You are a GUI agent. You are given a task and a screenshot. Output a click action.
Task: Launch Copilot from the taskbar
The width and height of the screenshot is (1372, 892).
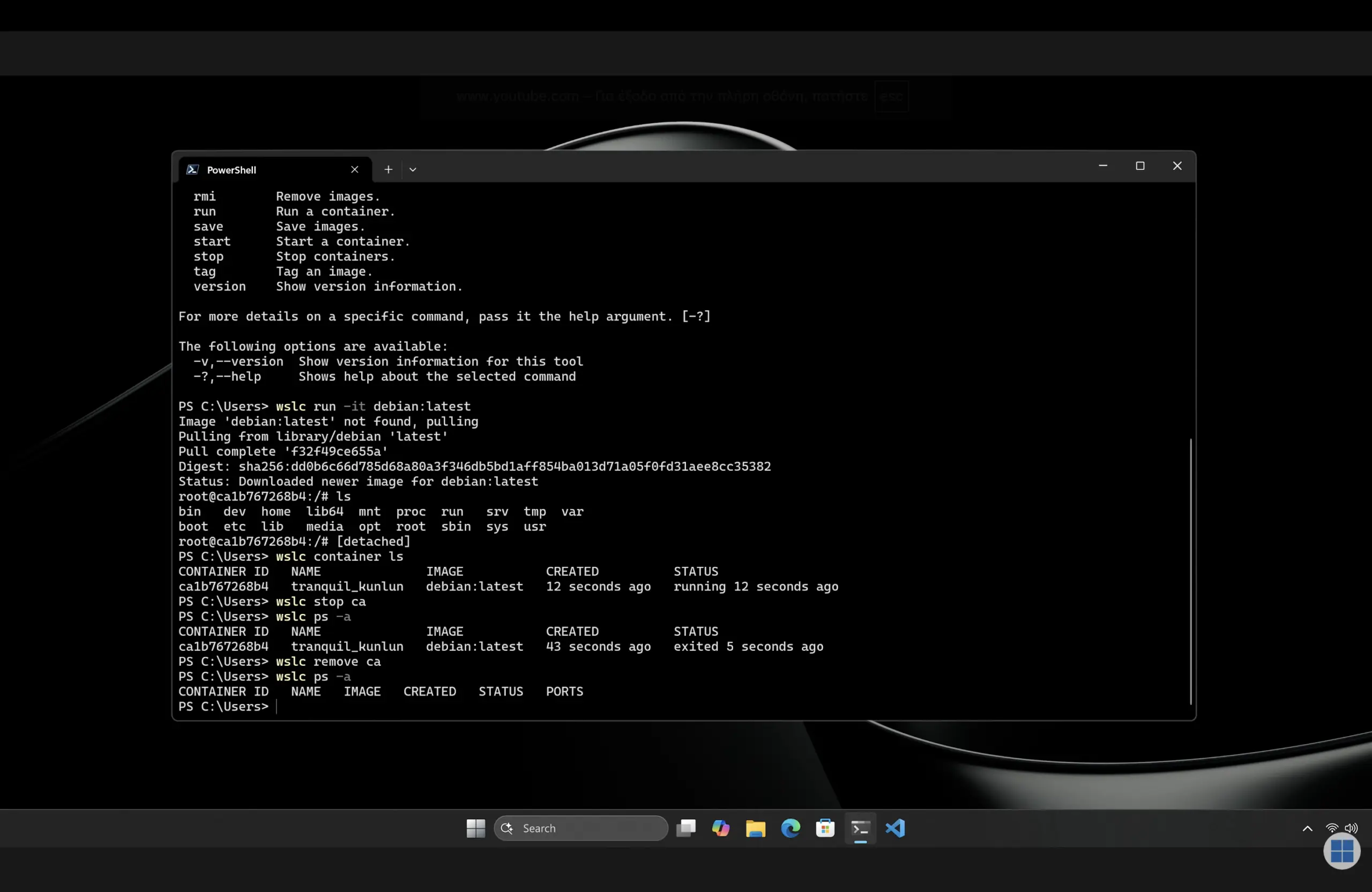coord(721,828)
